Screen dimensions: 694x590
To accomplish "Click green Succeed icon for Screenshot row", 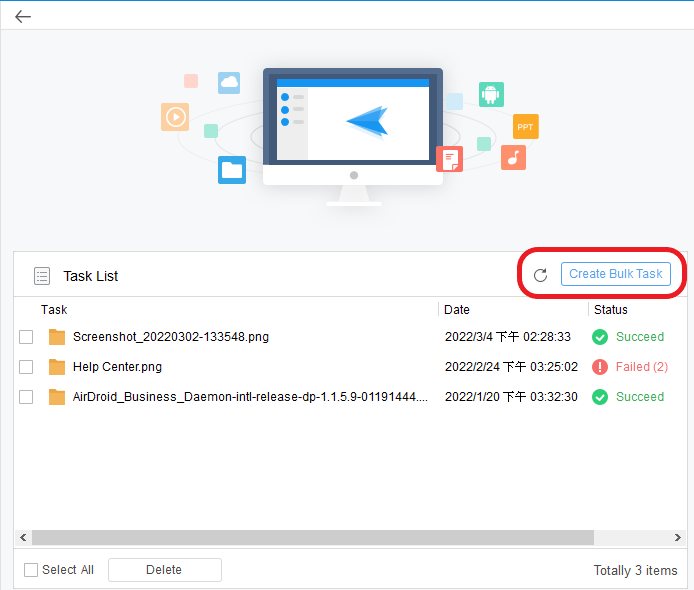I will click(600, 337).
